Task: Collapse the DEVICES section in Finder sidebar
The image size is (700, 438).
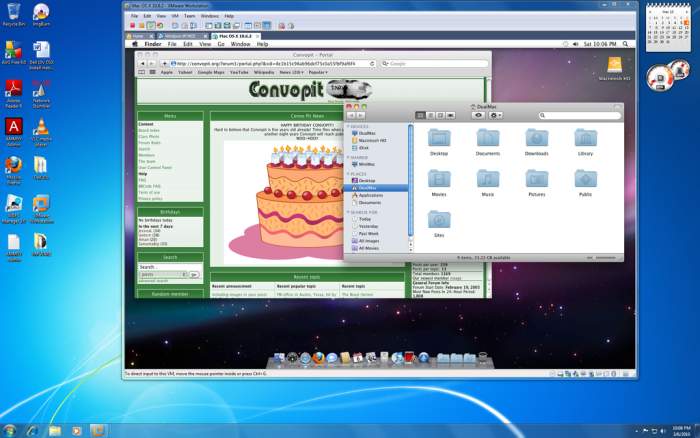Action: click(x=349, y=127)
